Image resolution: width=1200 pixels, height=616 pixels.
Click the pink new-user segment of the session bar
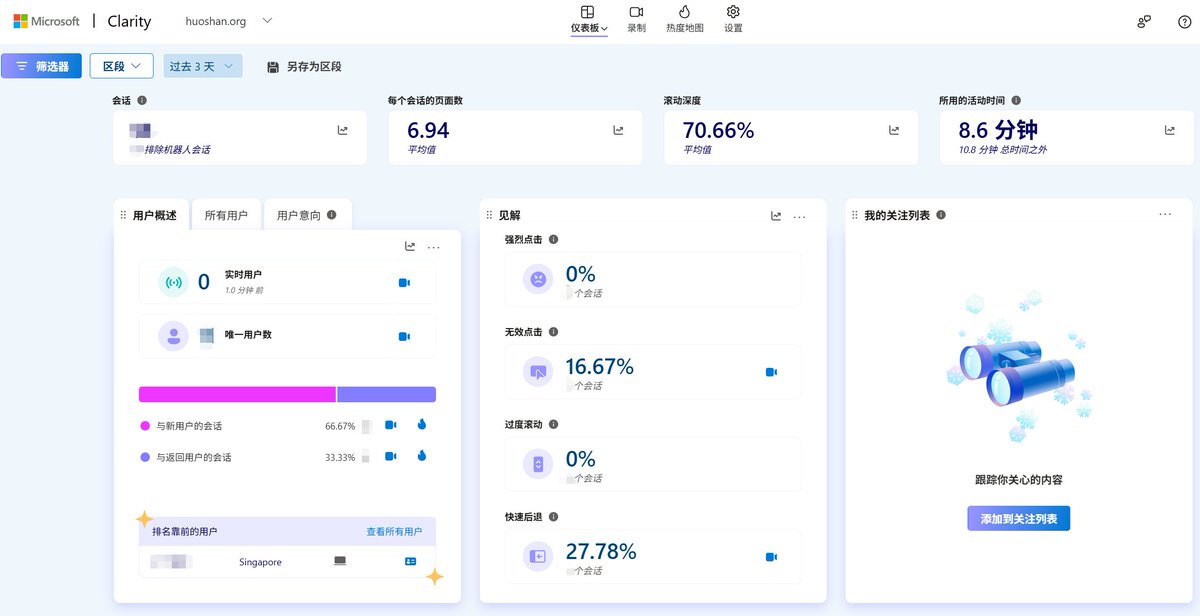click(237, 394)
